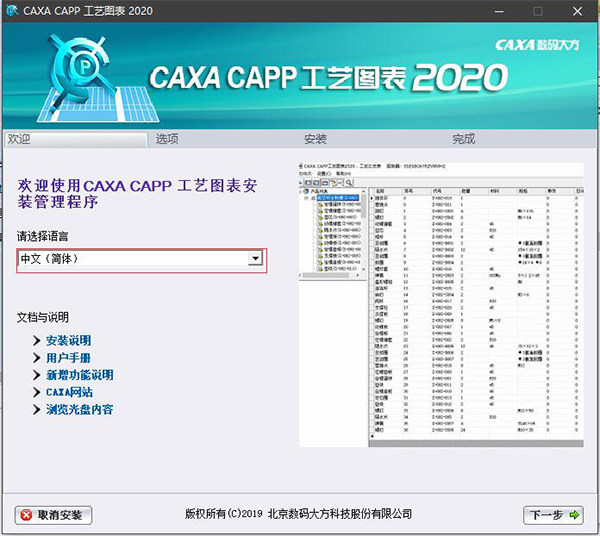Switch to the 选项 tab
The image size is (600, 536).
point(167,139)
